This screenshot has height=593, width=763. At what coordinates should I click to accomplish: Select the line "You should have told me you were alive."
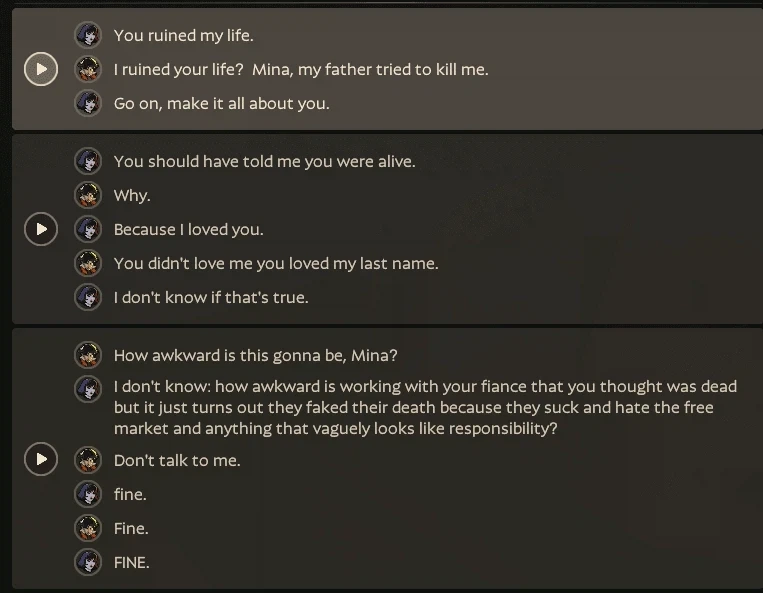[x=265, y=162]
